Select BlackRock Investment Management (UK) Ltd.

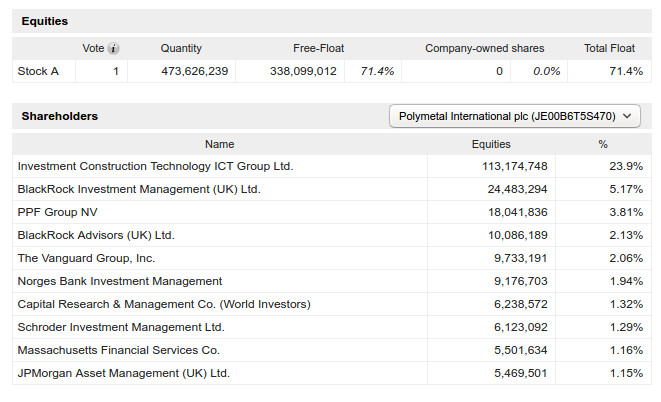(139, 190)
